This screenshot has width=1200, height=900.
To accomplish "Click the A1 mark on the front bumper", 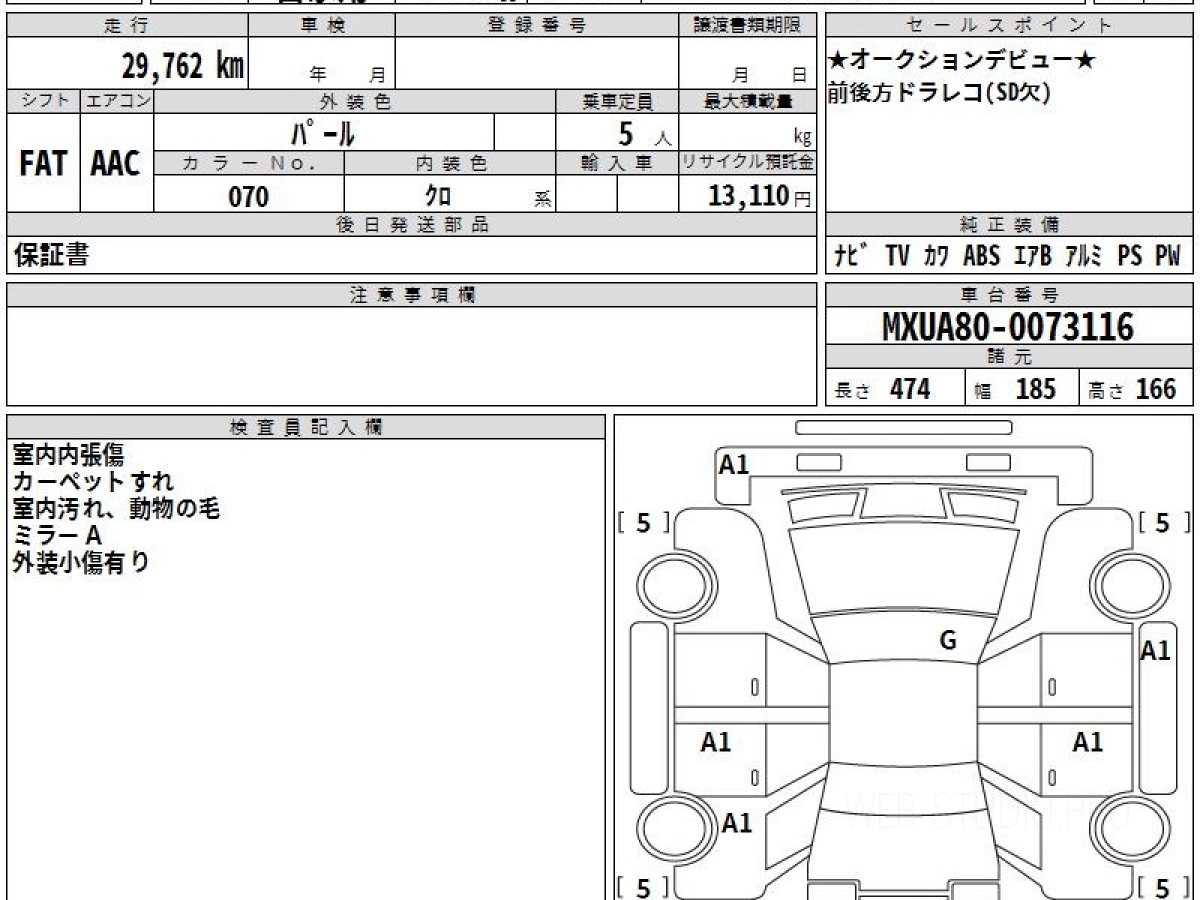I will [x=735, y=464].
